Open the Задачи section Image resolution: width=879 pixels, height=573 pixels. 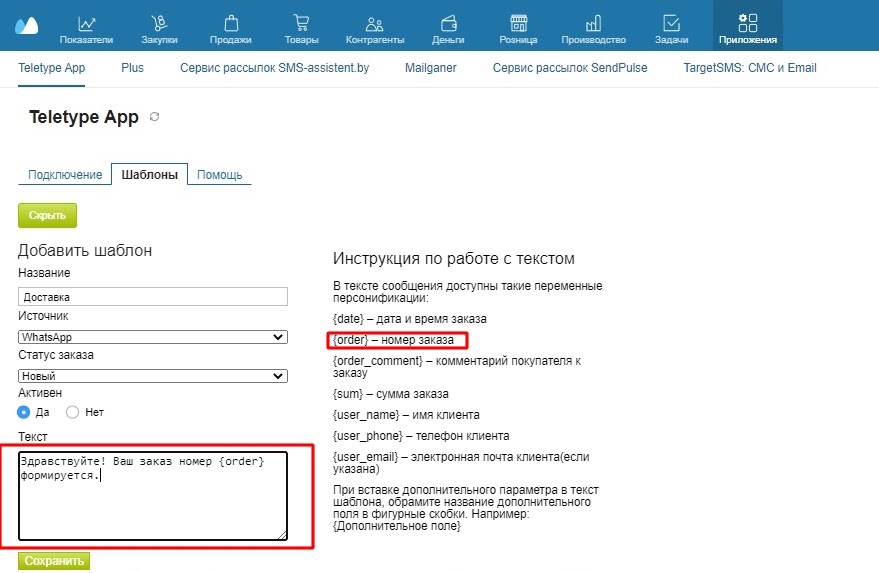point(671,30)
